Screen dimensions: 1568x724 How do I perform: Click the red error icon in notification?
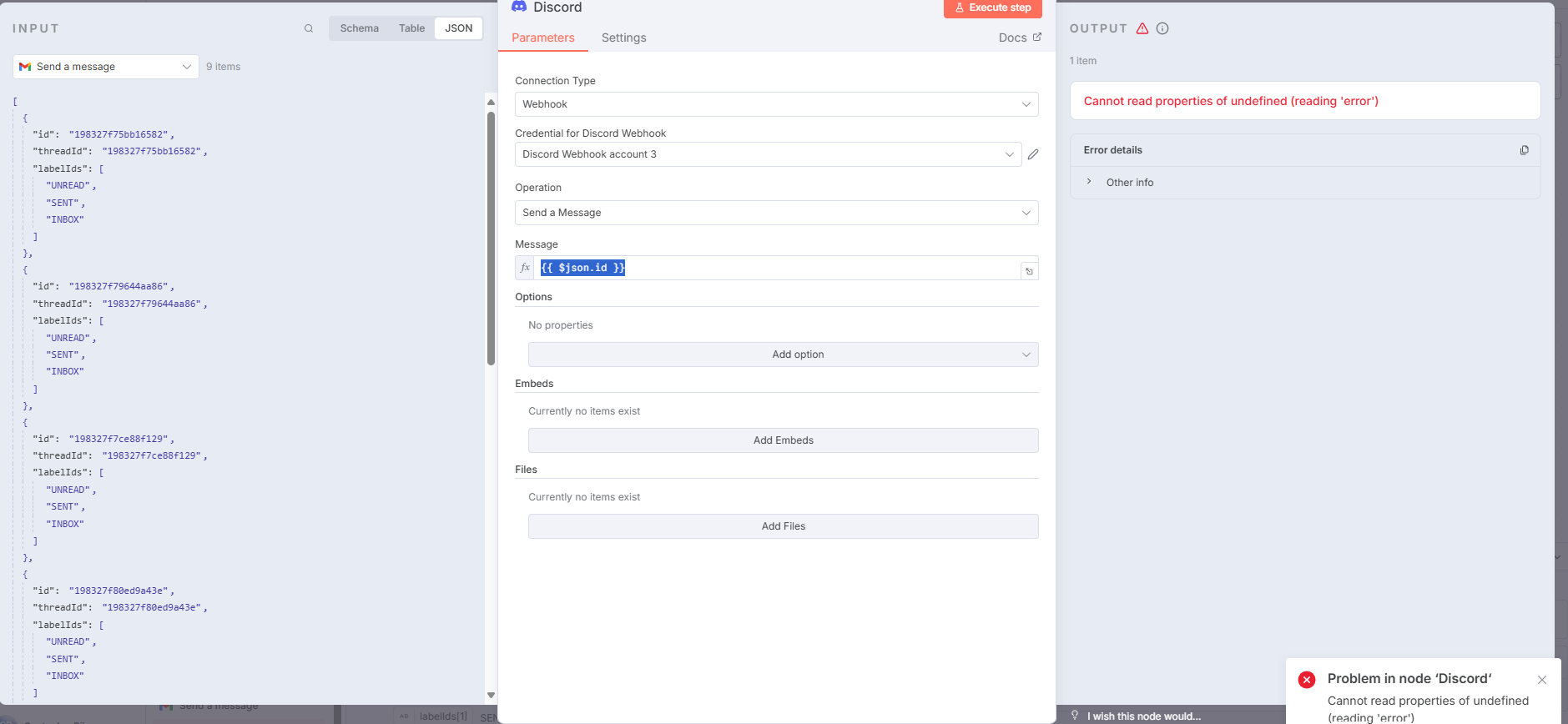1307,680
